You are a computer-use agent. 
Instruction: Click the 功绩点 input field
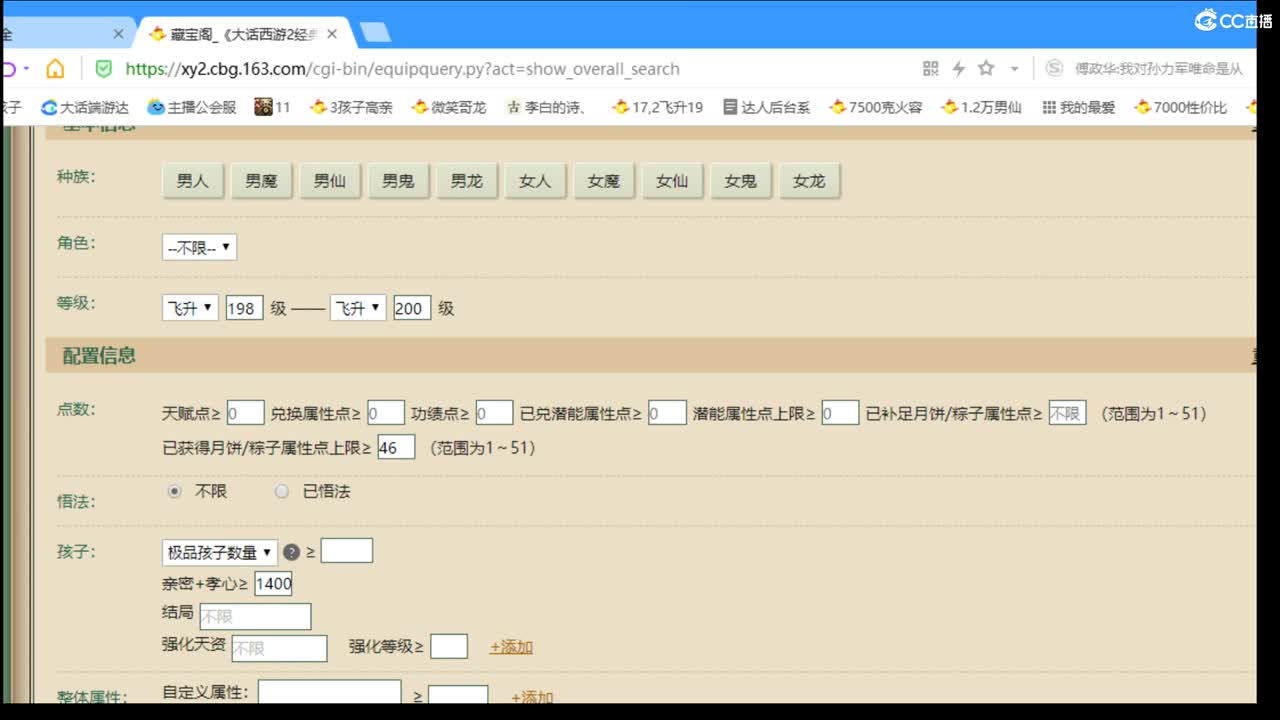pos(494,413)
